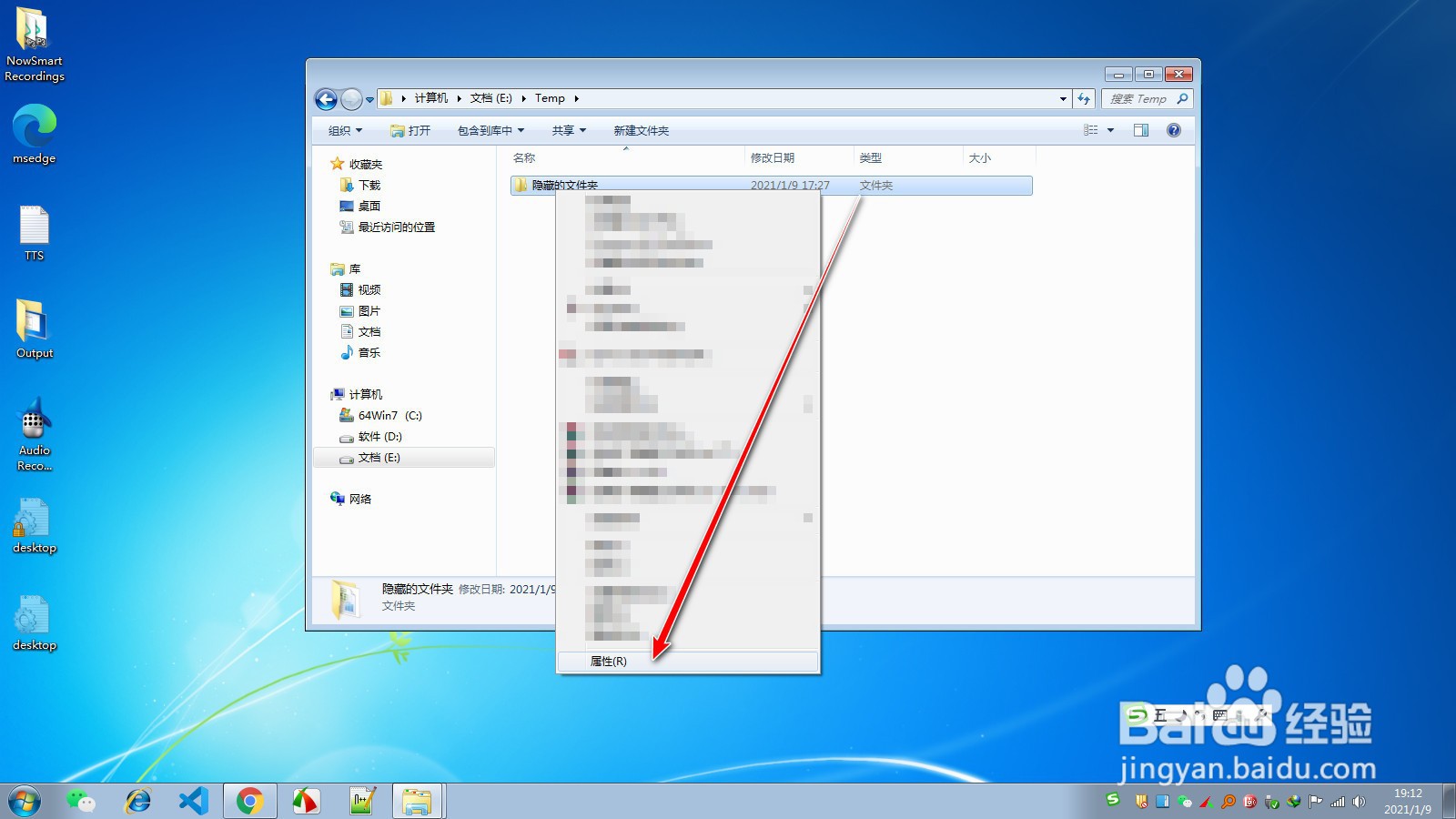The height and width of the screenshot is (819, 1456).
Task: Click Temp in the address breadcrumb
Action: [x=550, y=98]
